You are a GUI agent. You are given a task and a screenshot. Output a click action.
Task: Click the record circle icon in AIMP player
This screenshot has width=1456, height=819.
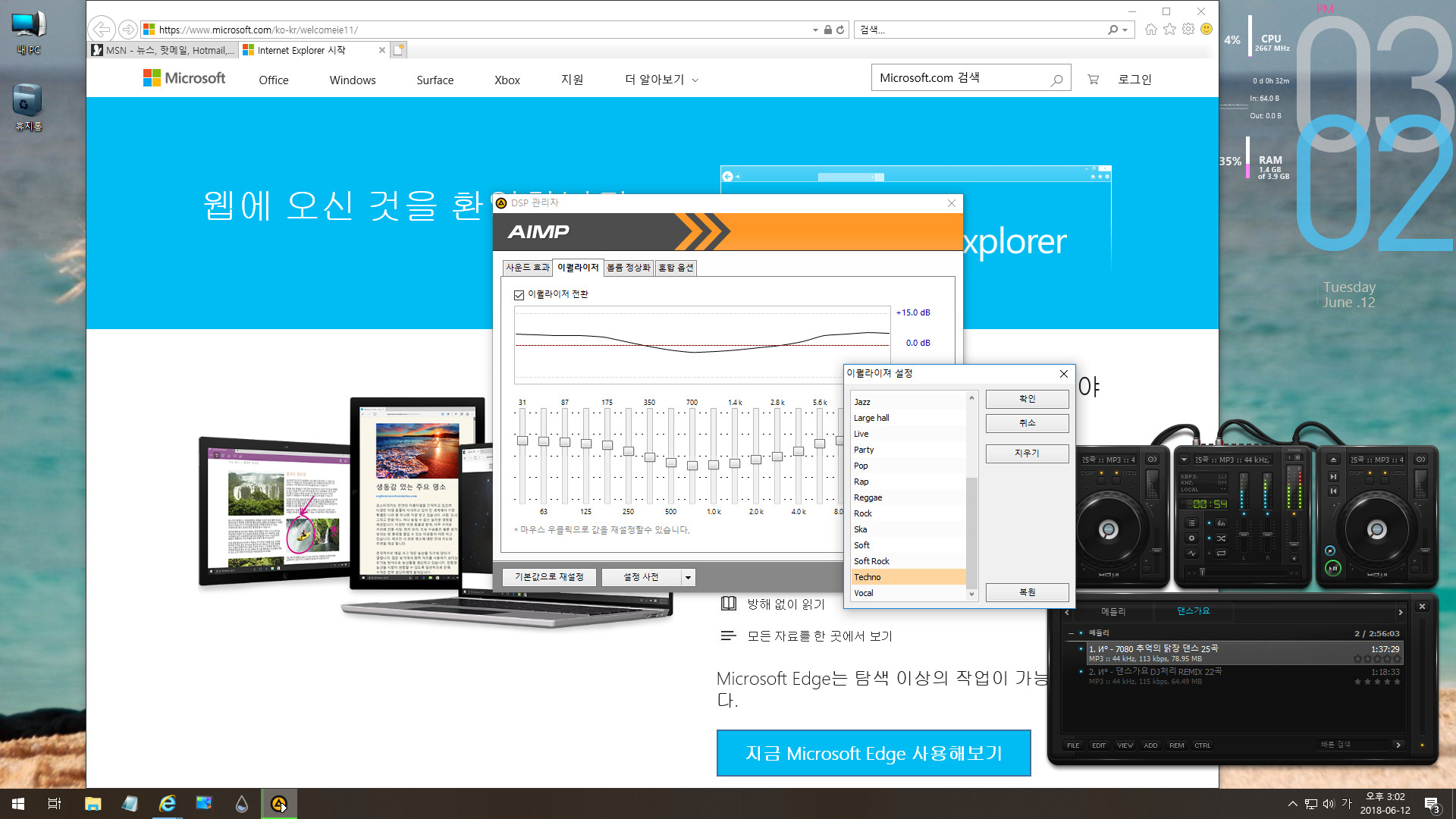[1191, 538]
